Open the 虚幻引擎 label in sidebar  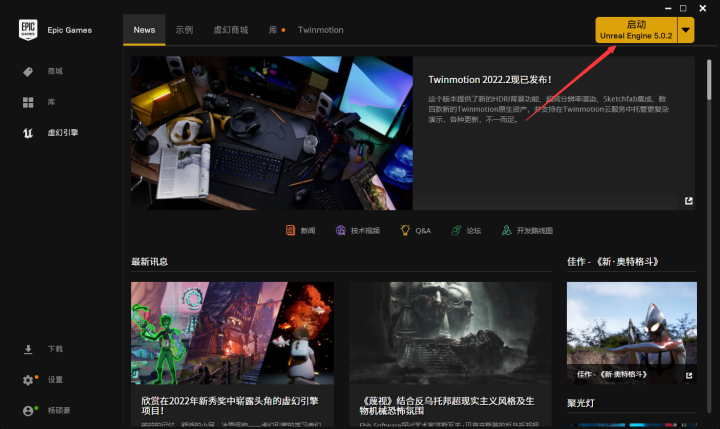coord(63,133)
